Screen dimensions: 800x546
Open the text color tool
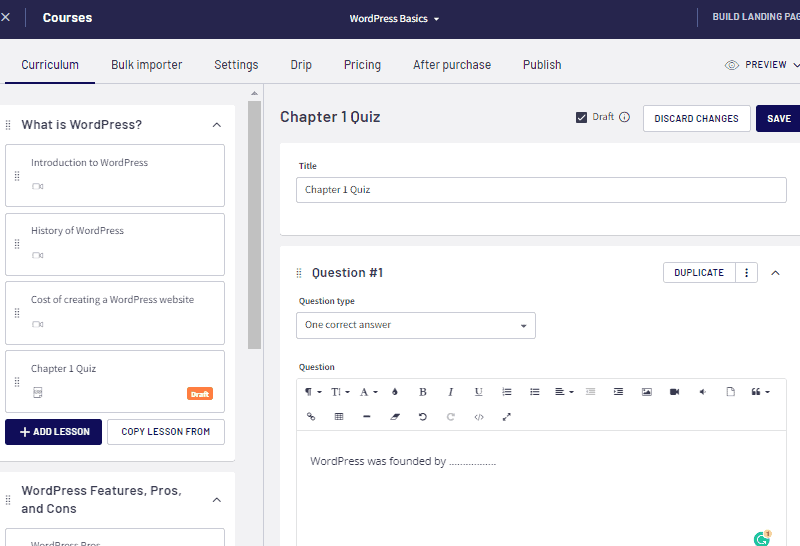[x=368, y=392]
